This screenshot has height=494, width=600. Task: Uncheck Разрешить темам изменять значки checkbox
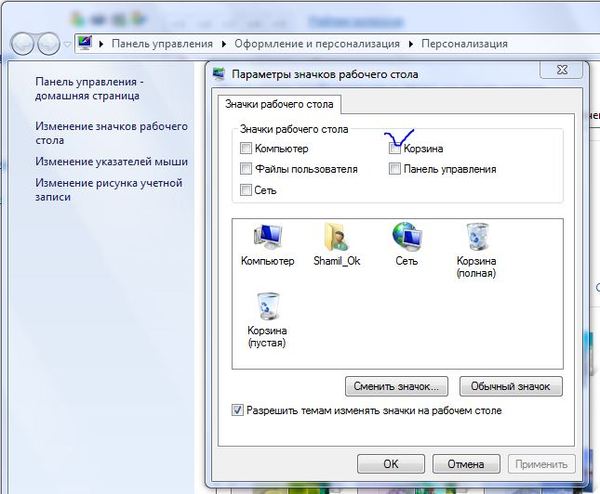click(x=237, y=410)
